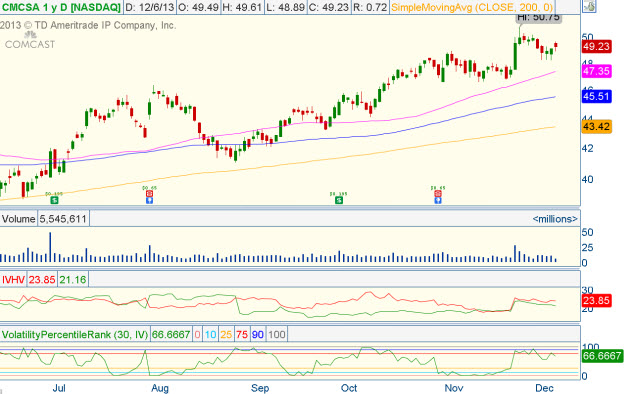Image resolution: width=625 pixels, height=394 pixels.
Task: Click the Hi: 50.75 price bubble
Action: pos(539,17)
